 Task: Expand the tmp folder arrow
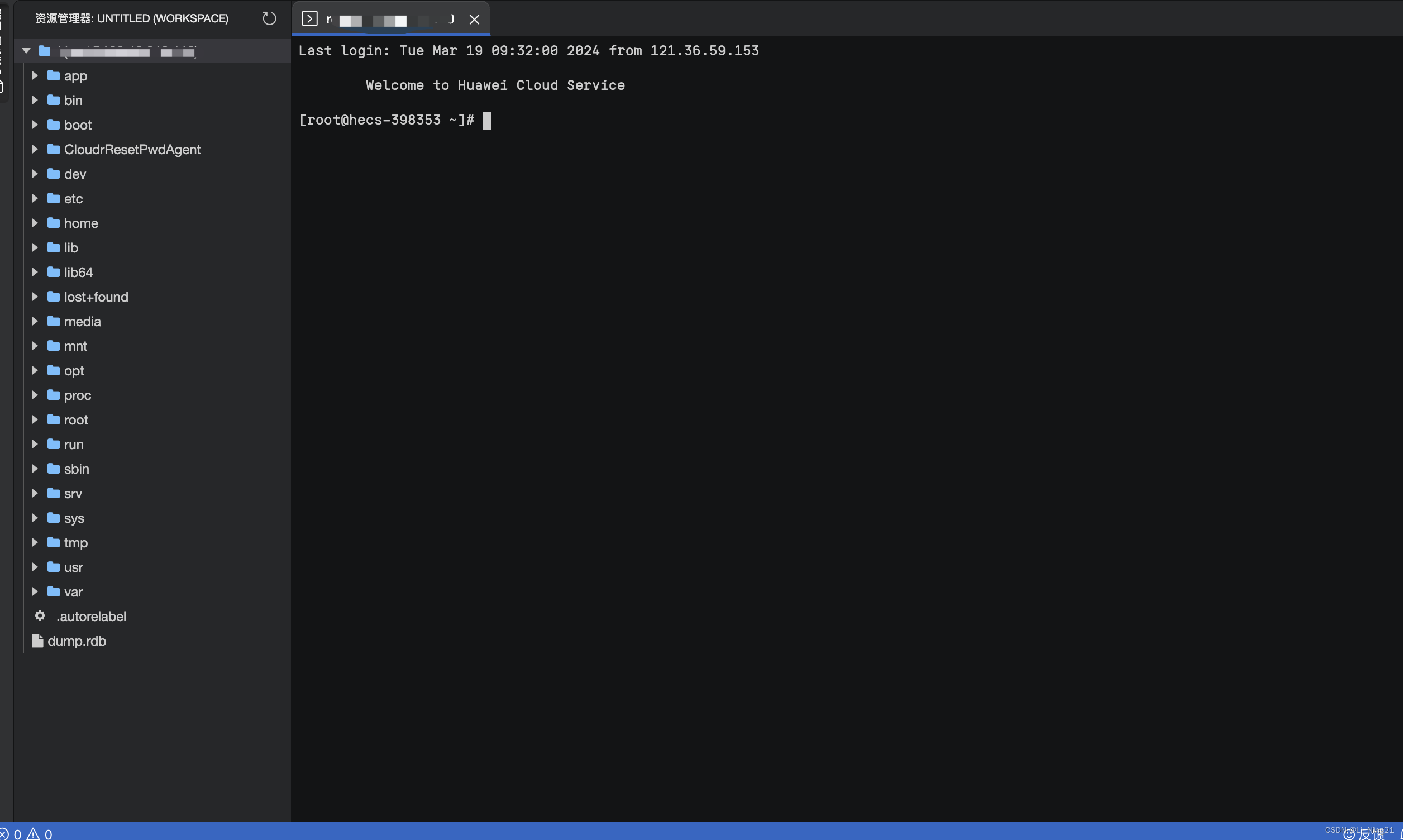click(35, 543)
